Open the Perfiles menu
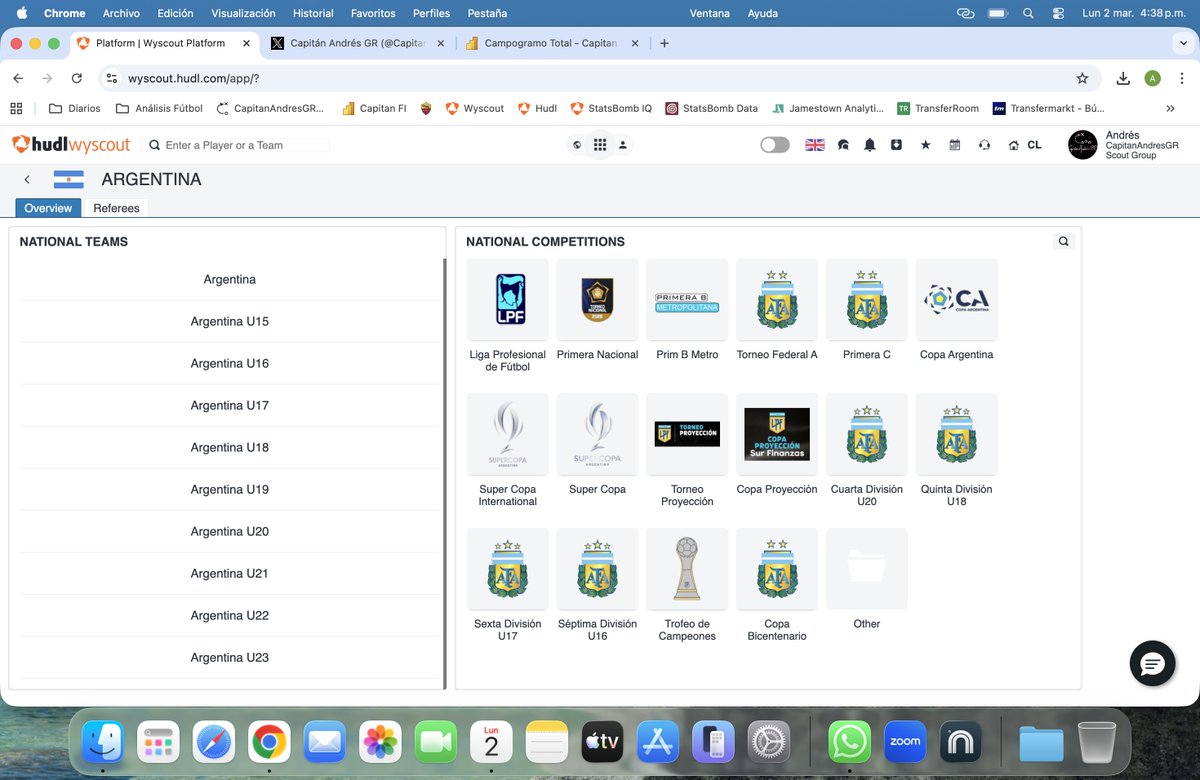The width and height of the screenshot is (1200, 780). point(431,13)
